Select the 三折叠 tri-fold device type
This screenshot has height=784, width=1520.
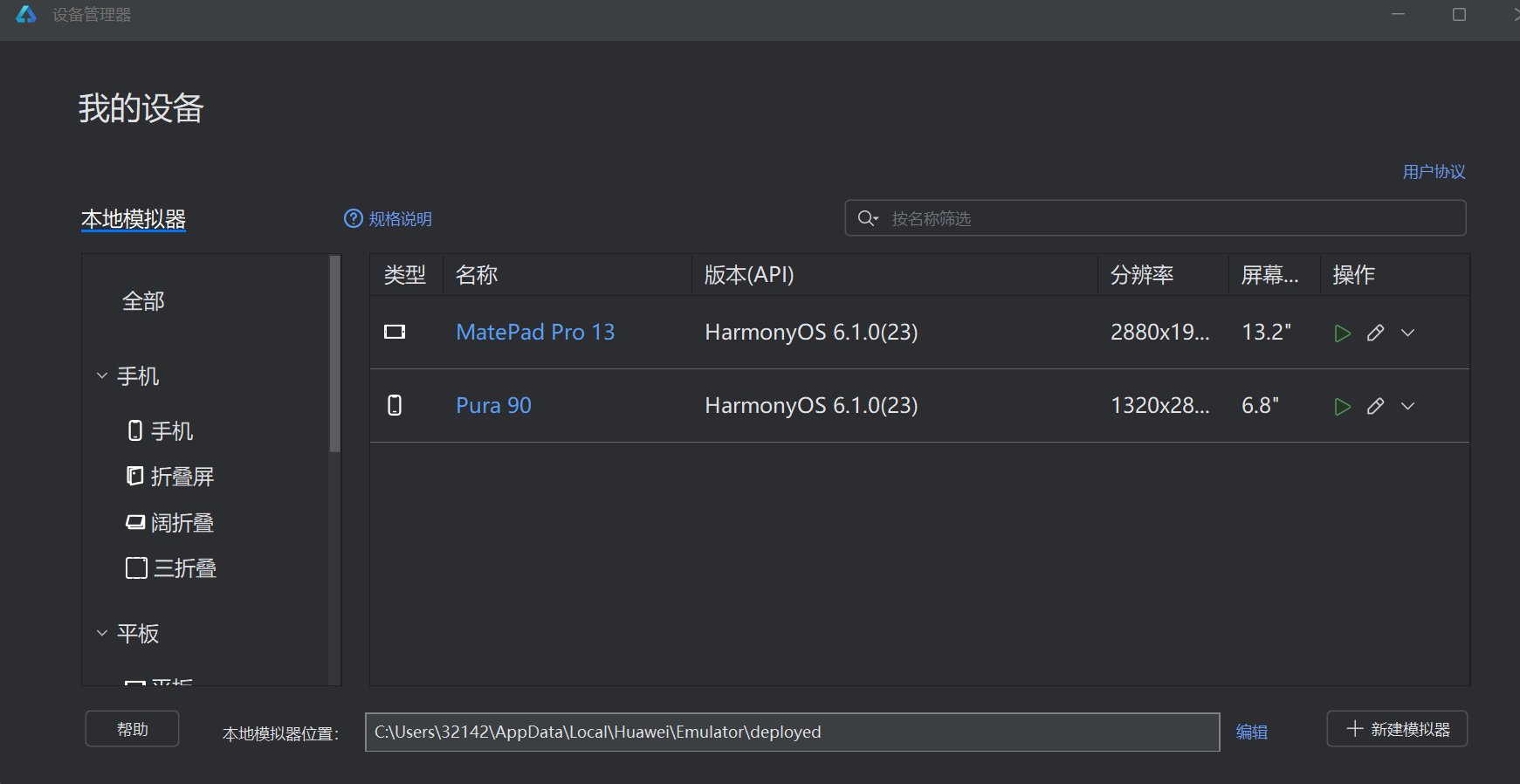pyautogui.click(x=172, y=568)
